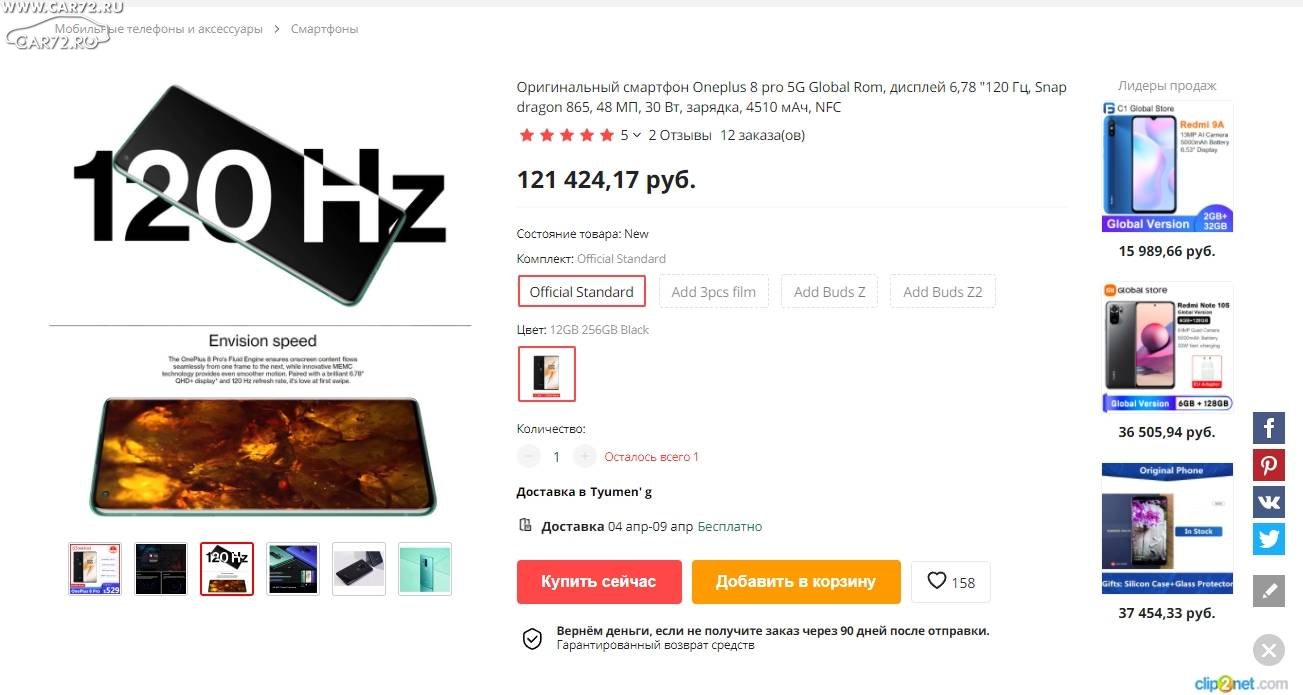
Task: Share the product on Facebook
Action: coord(1268,428)
